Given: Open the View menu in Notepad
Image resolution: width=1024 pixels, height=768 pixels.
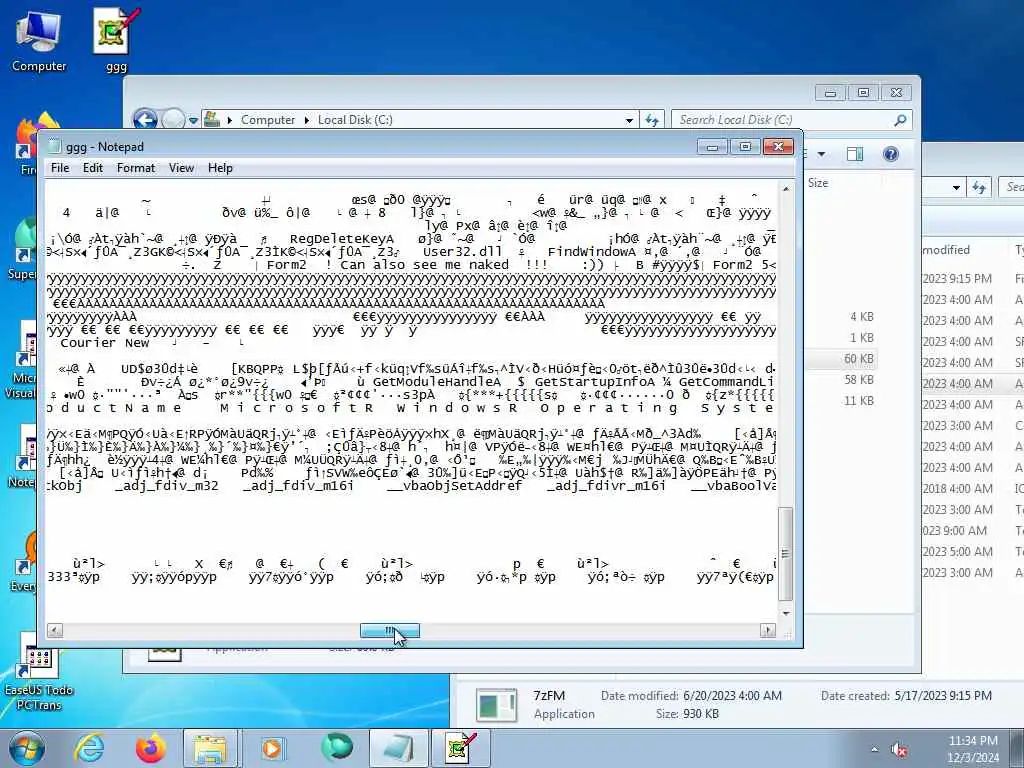Looking at the screenshot, I should pyautogui.click(x=182, y=168).
